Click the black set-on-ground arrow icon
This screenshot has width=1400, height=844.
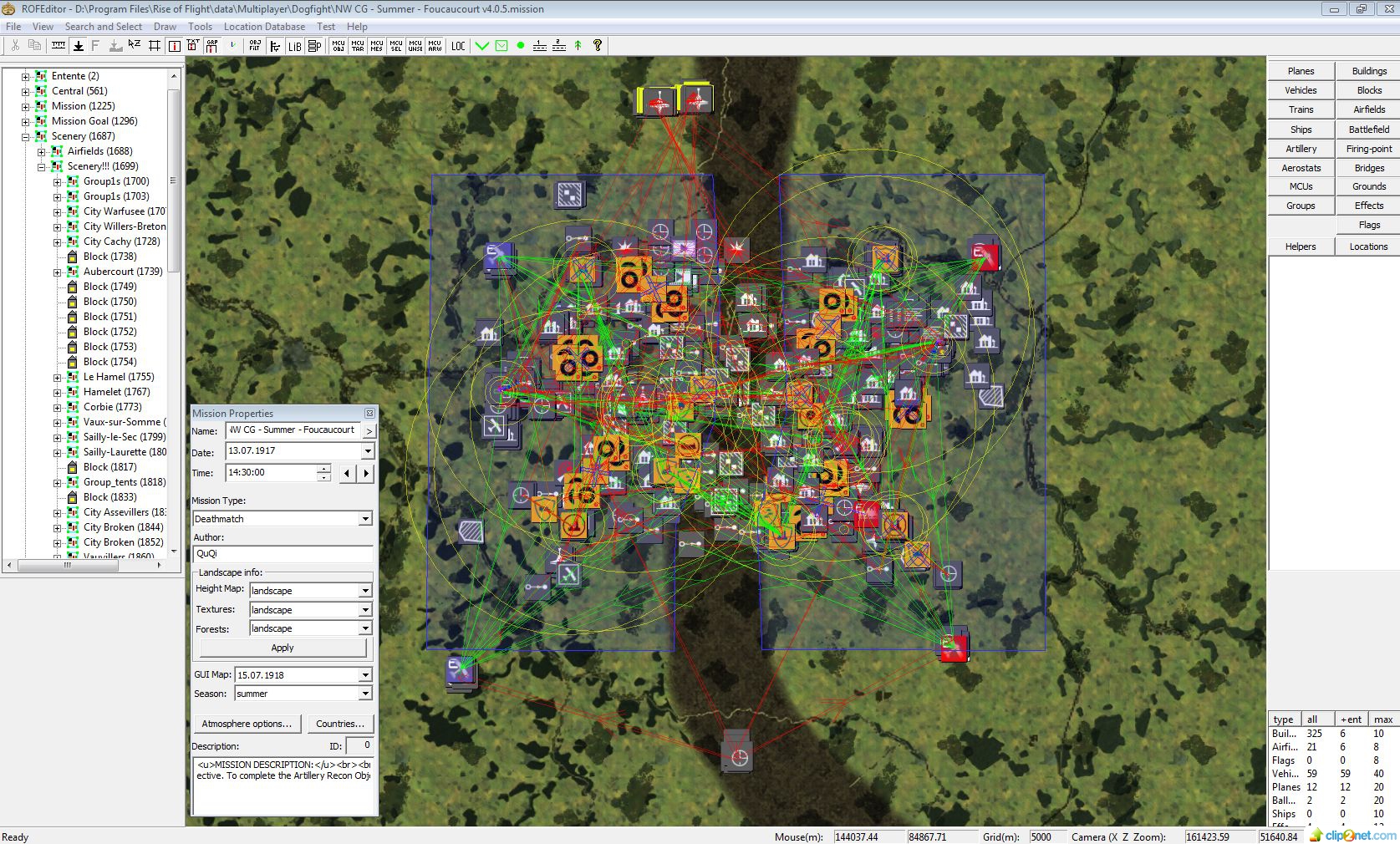click(x=78, y=45)
